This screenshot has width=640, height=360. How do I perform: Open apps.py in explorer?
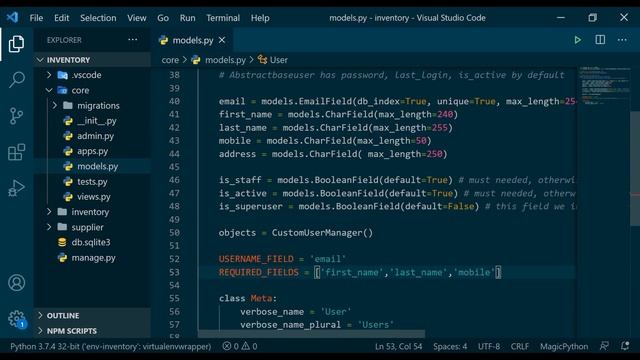pos(92,151)
